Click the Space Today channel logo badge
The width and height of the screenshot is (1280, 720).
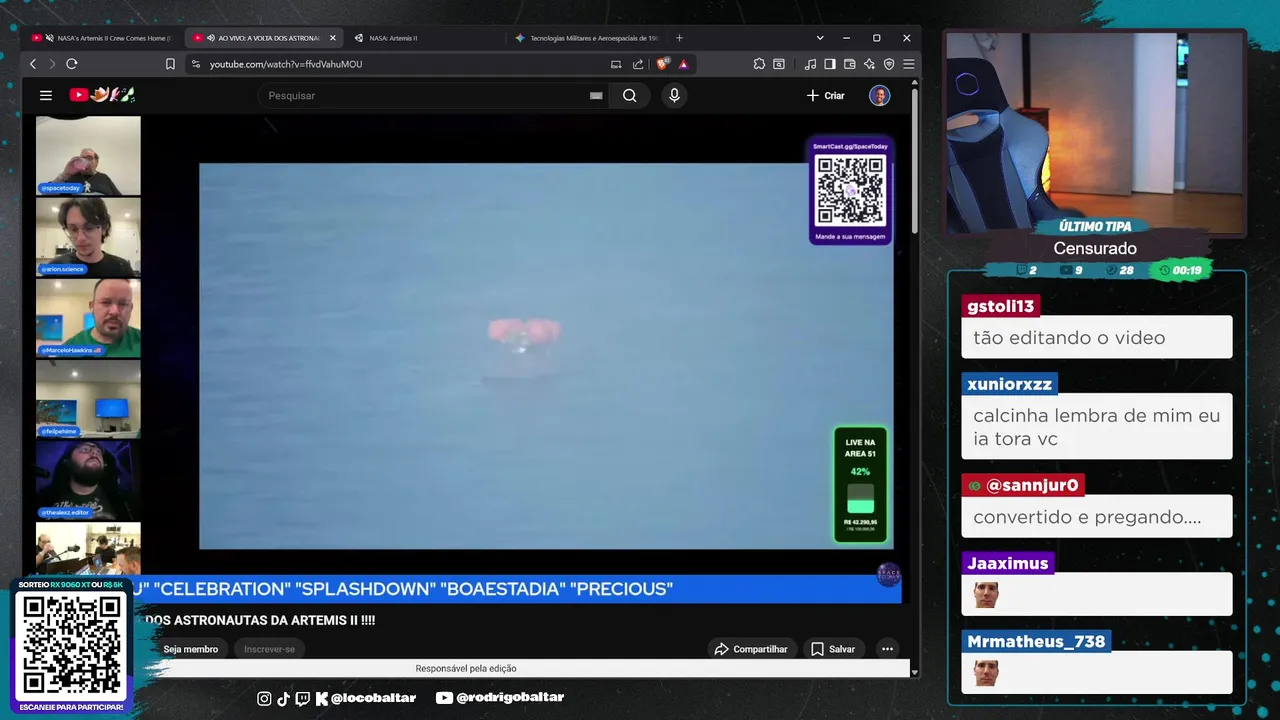[888, 574]
